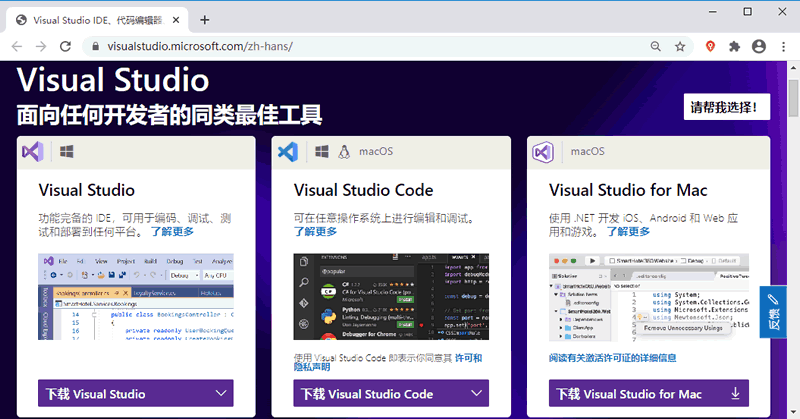Viewport: 800px width, 419px height.
Task: Open 了解更多 link under Visual Studio for Mac
Action: (628, 232)
